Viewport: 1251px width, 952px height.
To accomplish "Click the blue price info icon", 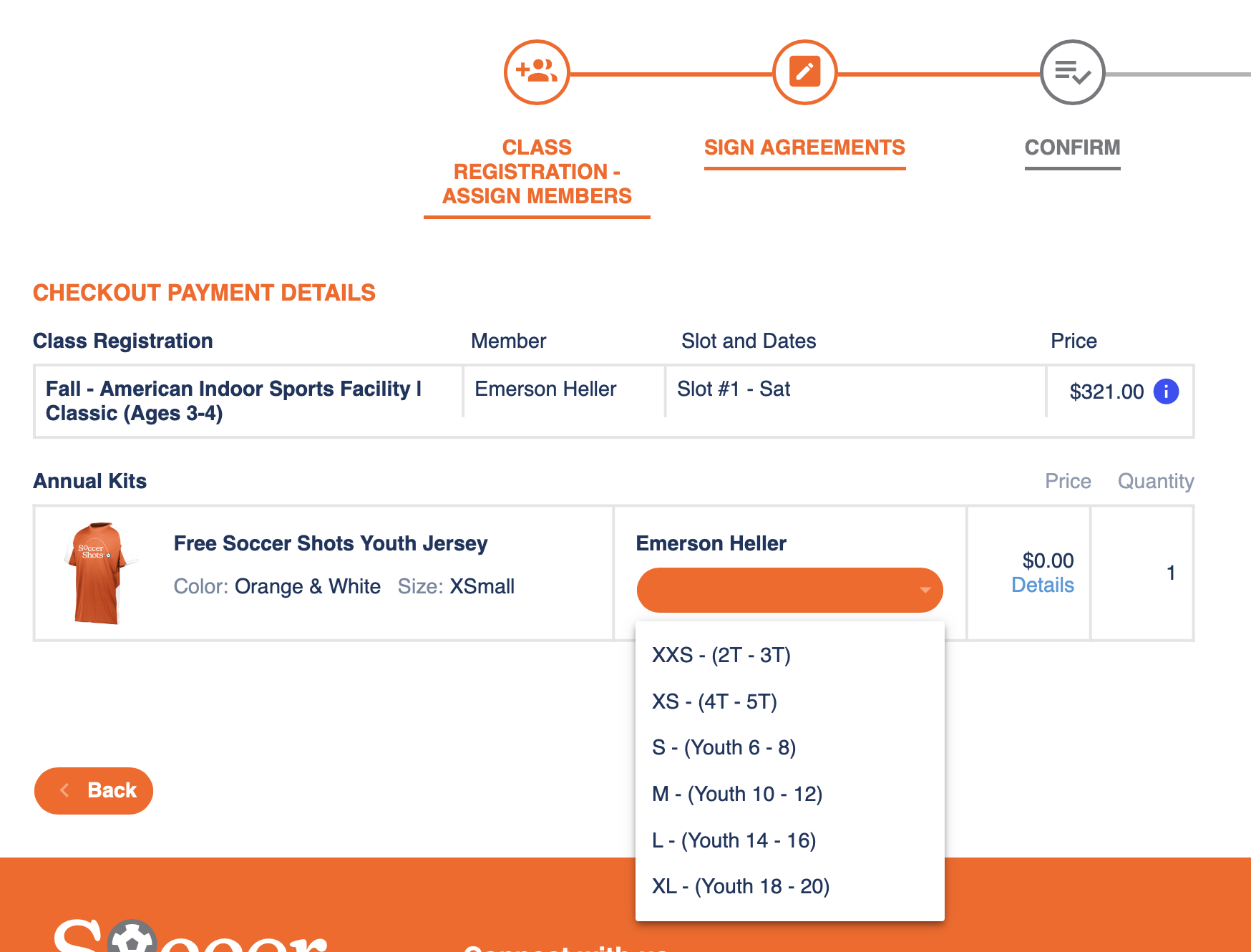I will pyautogui.click(x=1166, y=392).
